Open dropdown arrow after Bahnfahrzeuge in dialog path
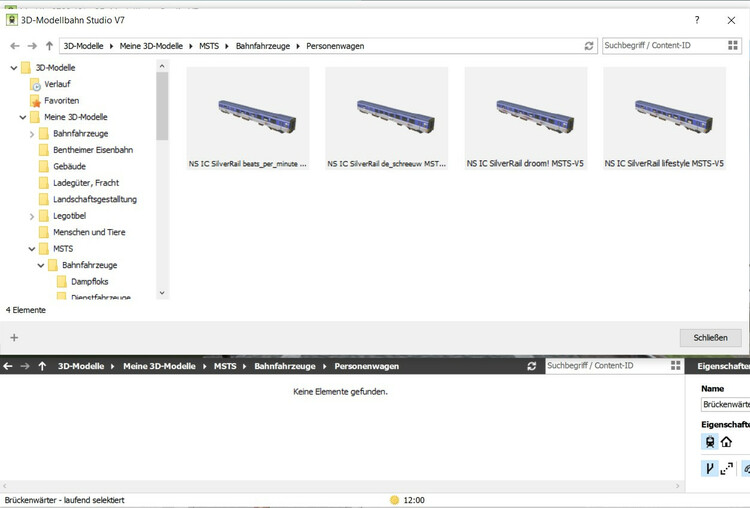The image size is (750, 508). 298,46
